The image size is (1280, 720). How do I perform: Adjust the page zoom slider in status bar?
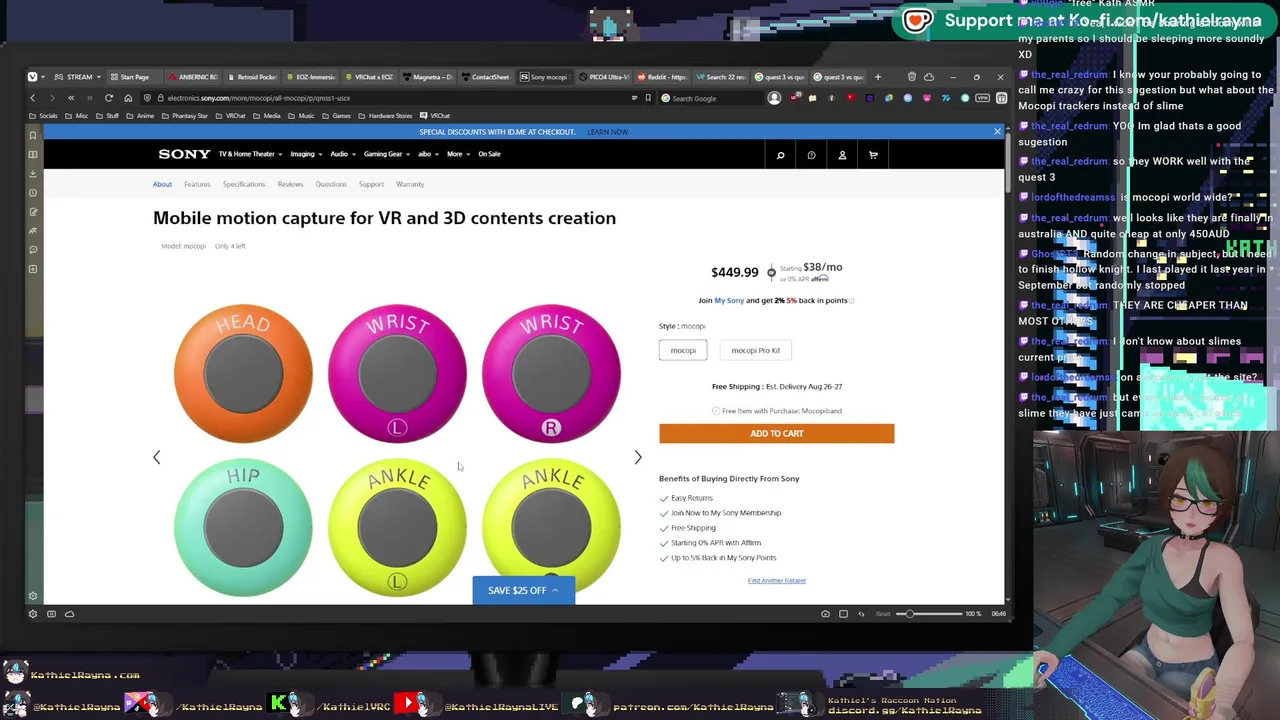click(930, 613)
